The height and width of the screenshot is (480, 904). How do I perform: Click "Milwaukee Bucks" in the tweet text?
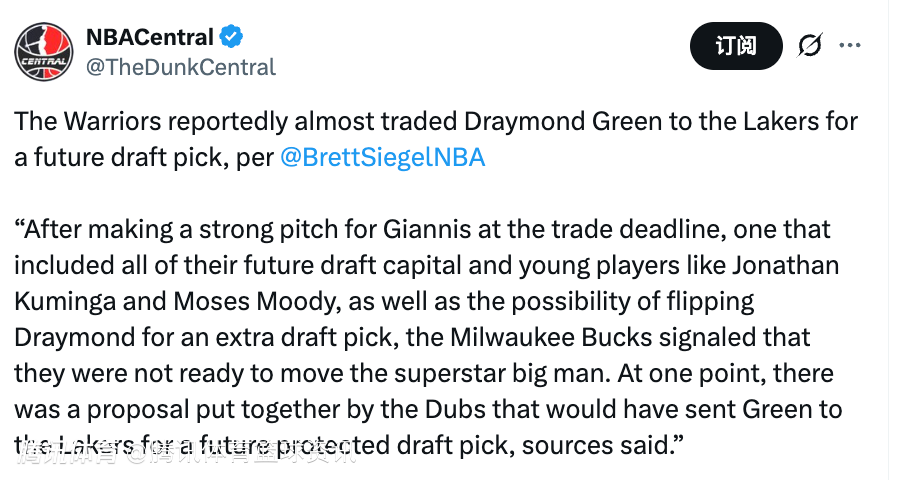(x=553, y=337)
